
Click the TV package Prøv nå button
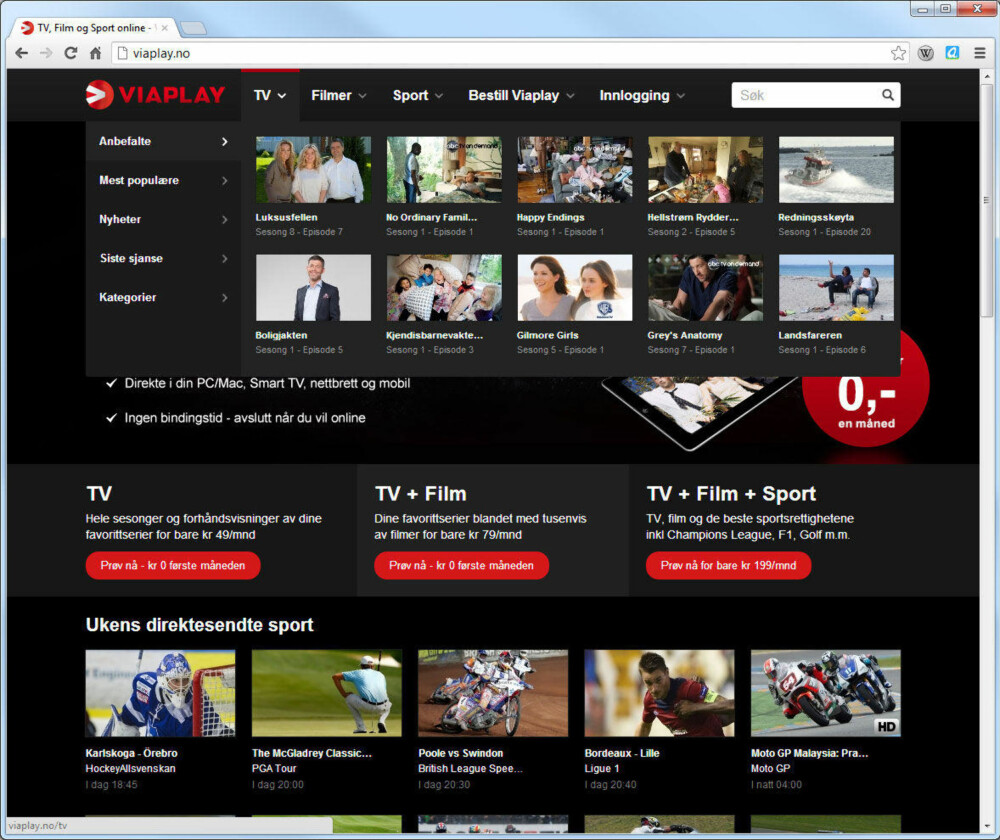tap(173, 566)
